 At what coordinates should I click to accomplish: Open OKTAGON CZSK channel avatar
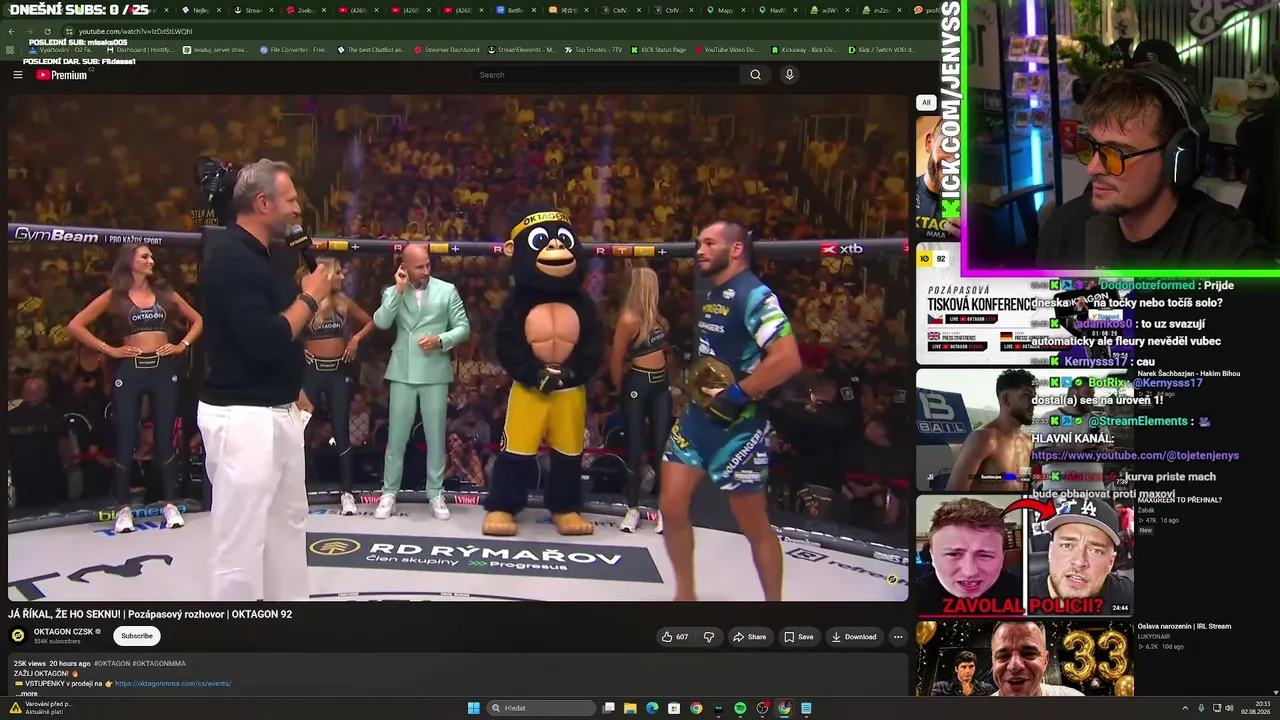[x=18, y=636]
